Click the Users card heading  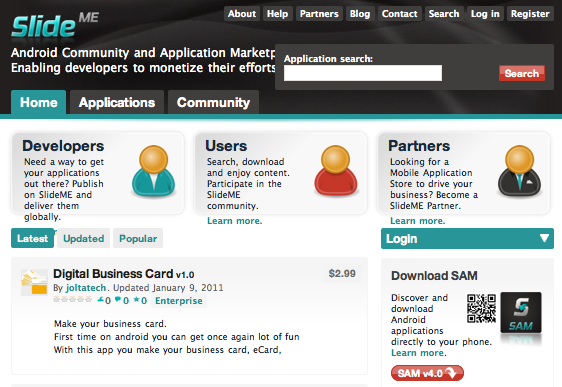(x=226, y=146)
